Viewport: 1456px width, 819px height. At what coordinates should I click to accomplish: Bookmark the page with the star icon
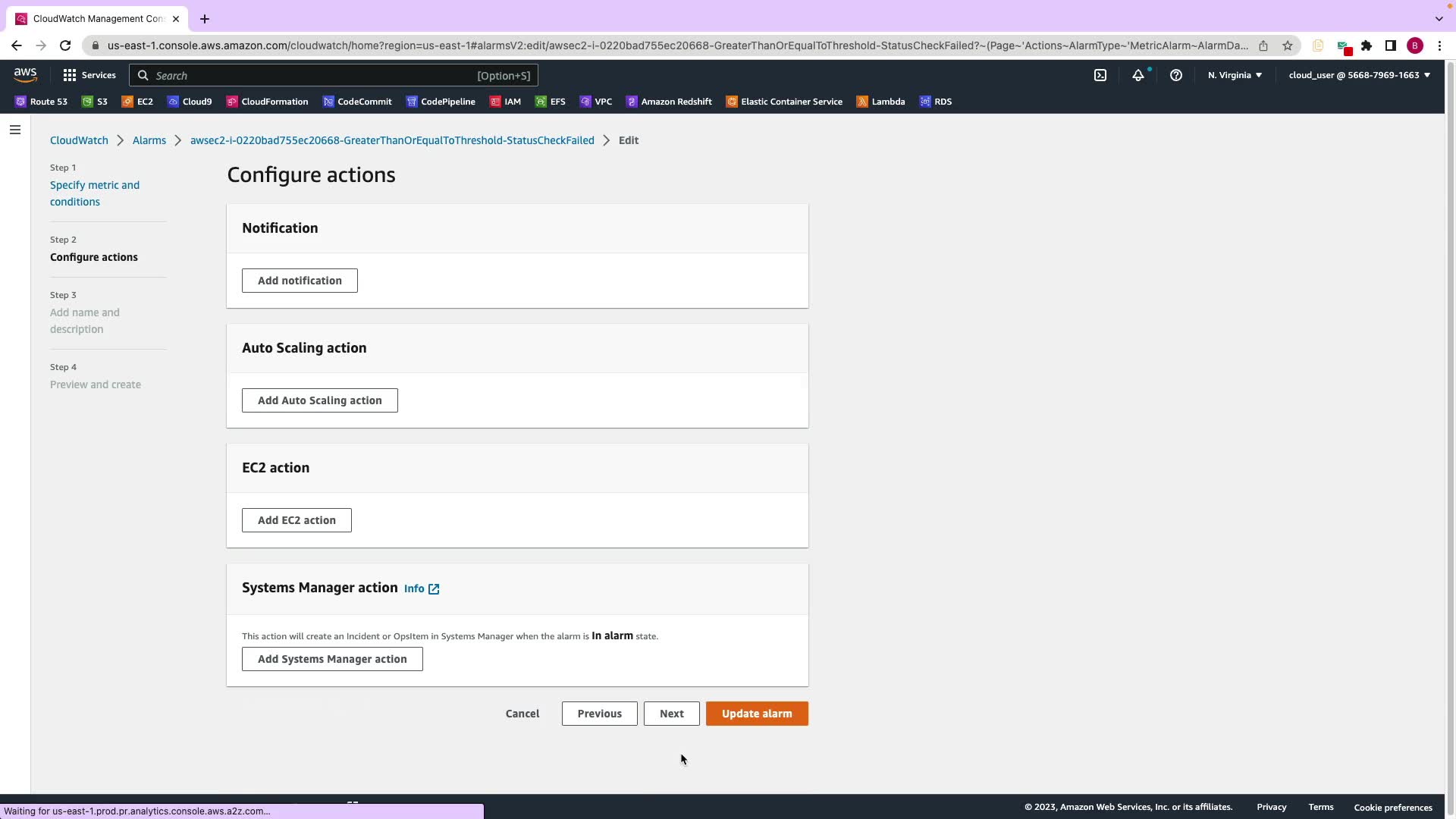[x=1287, y=45]
